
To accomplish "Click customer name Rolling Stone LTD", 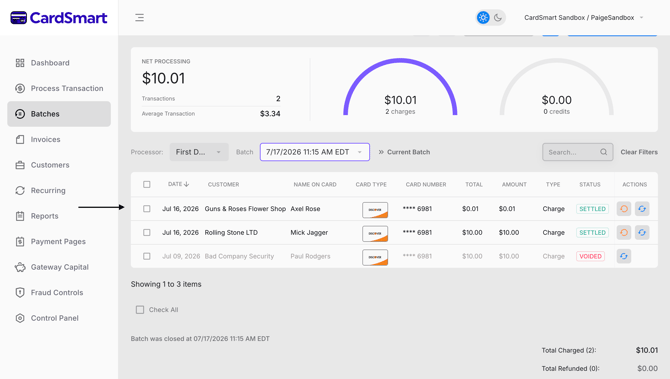I will 231,232.
